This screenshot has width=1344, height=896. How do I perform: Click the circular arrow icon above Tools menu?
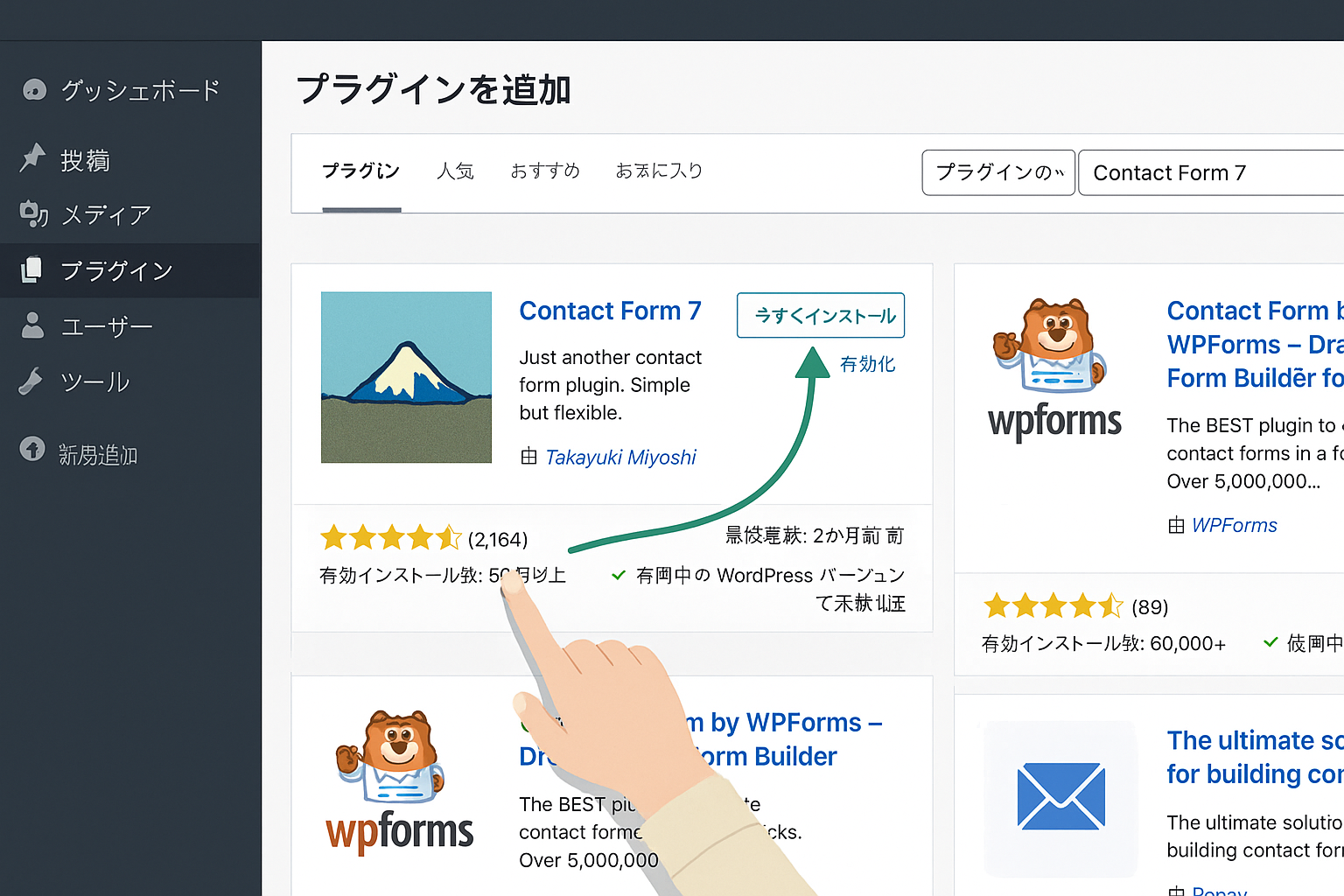(32, 449)
